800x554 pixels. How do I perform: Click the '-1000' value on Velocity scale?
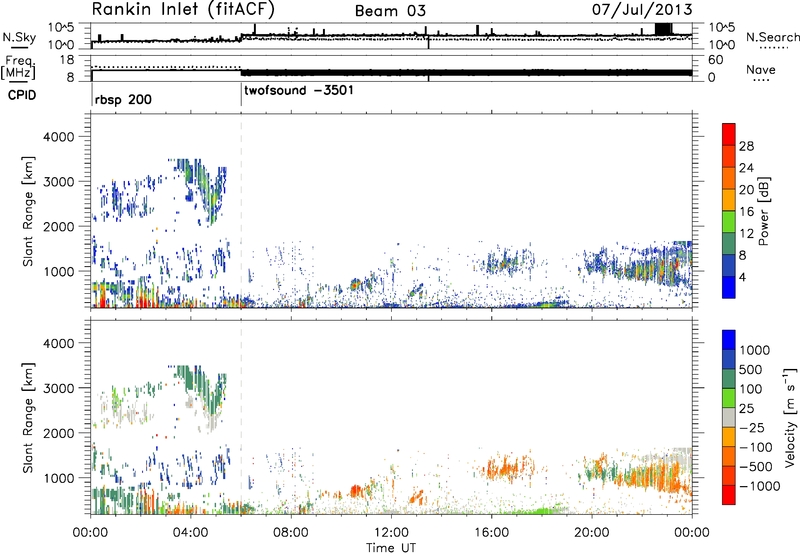tap(760, 486)
